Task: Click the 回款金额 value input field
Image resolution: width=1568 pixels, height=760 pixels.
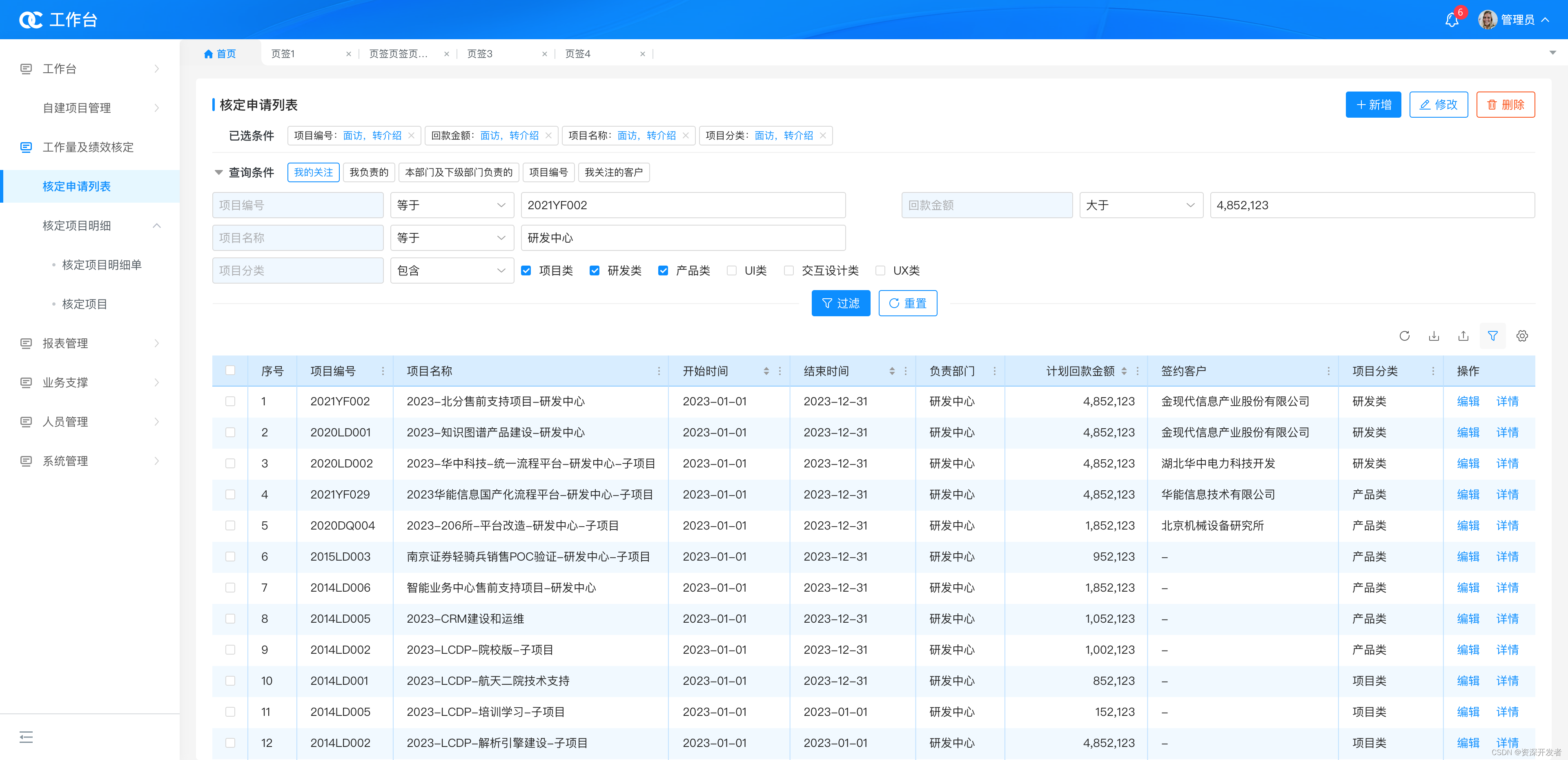Action: (x=1372, y=205)
